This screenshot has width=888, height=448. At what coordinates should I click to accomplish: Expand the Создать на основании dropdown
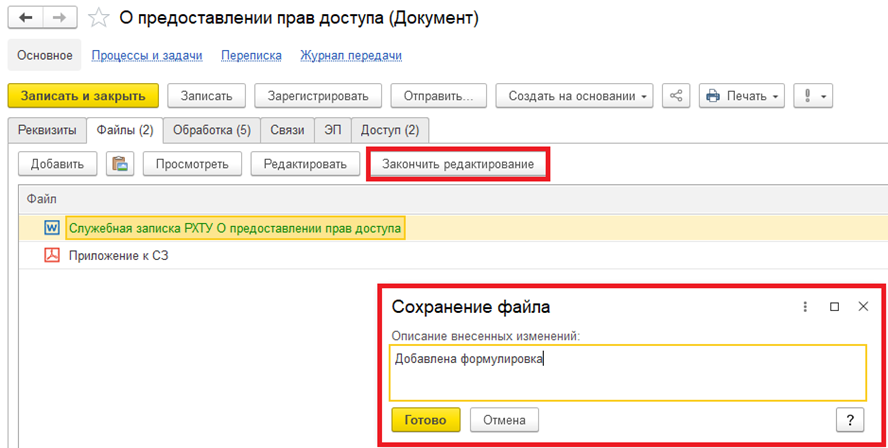[574, 96]
